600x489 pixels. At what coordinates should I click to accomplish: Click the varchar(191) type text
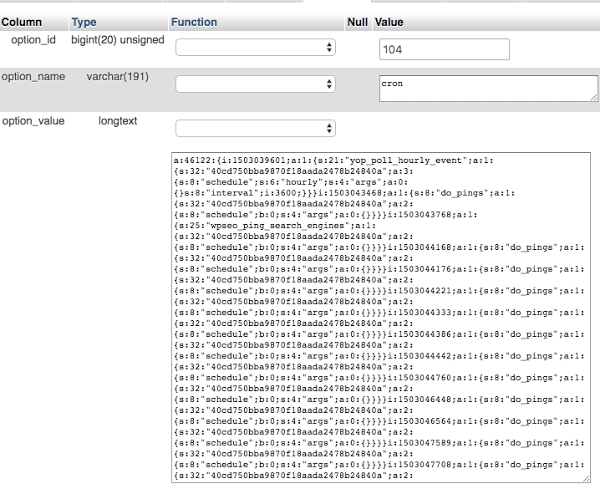[x=116, y=76]
